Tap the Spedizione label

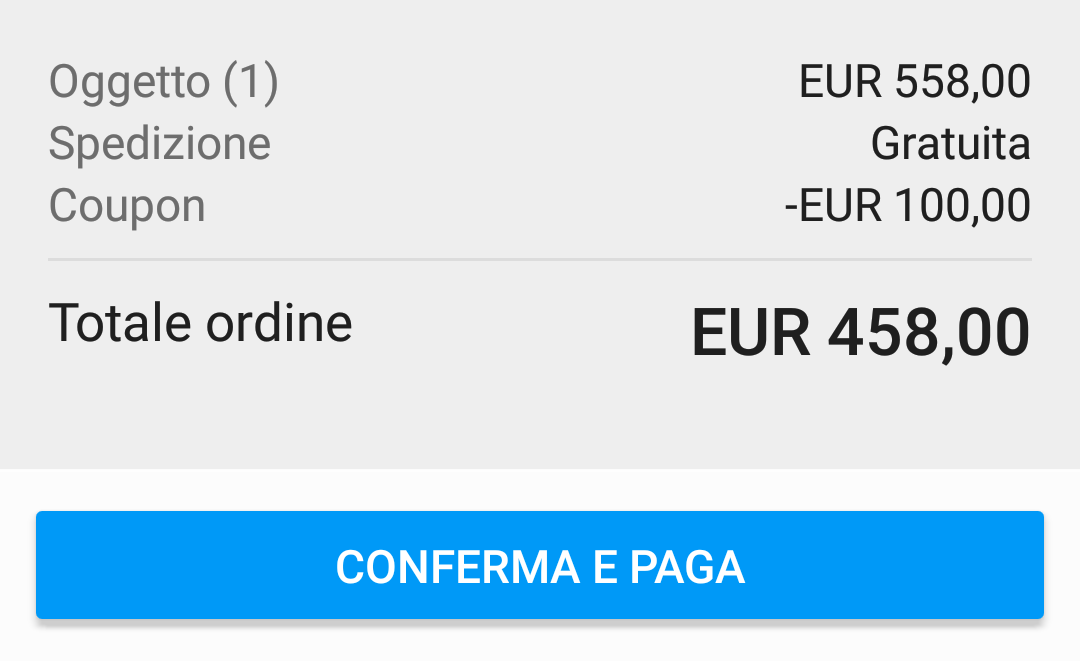159,144
